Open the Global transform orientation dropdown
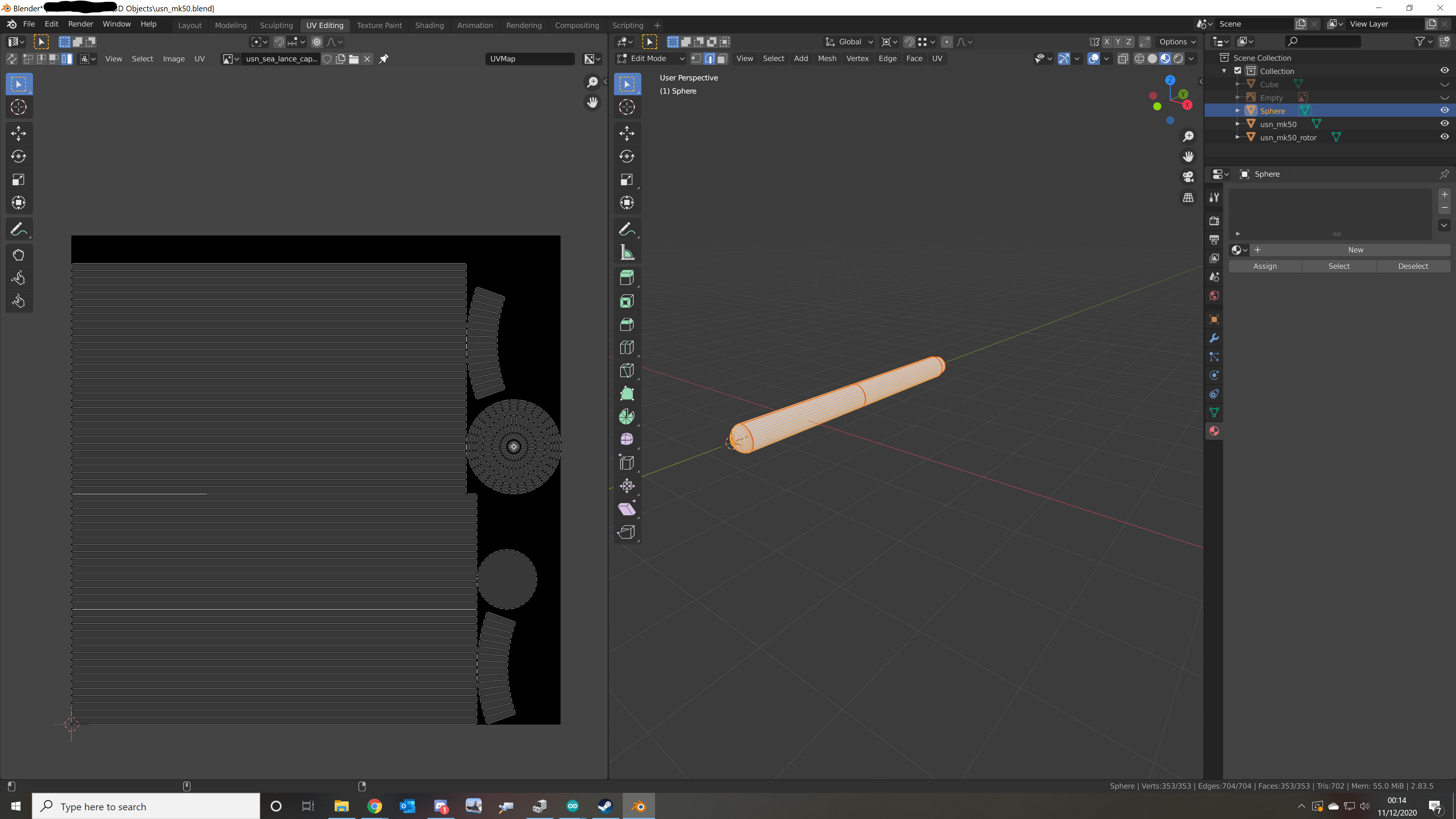The width and height of the screenshot is (1456, 819). (850, 42)
